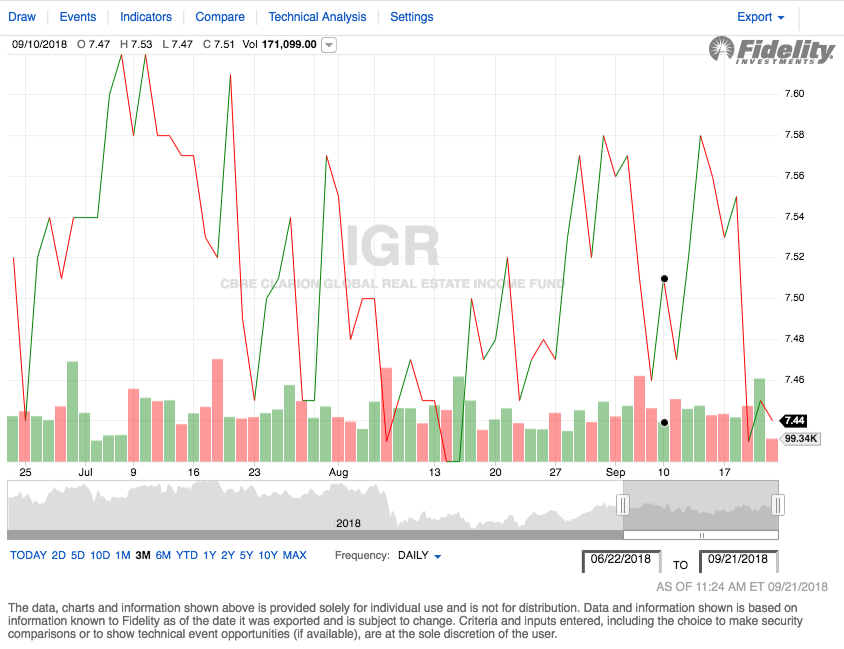The width and height of the screenshot is (844, 649).
Task: Select the TODAY time range
Action: tap(28, 555)
